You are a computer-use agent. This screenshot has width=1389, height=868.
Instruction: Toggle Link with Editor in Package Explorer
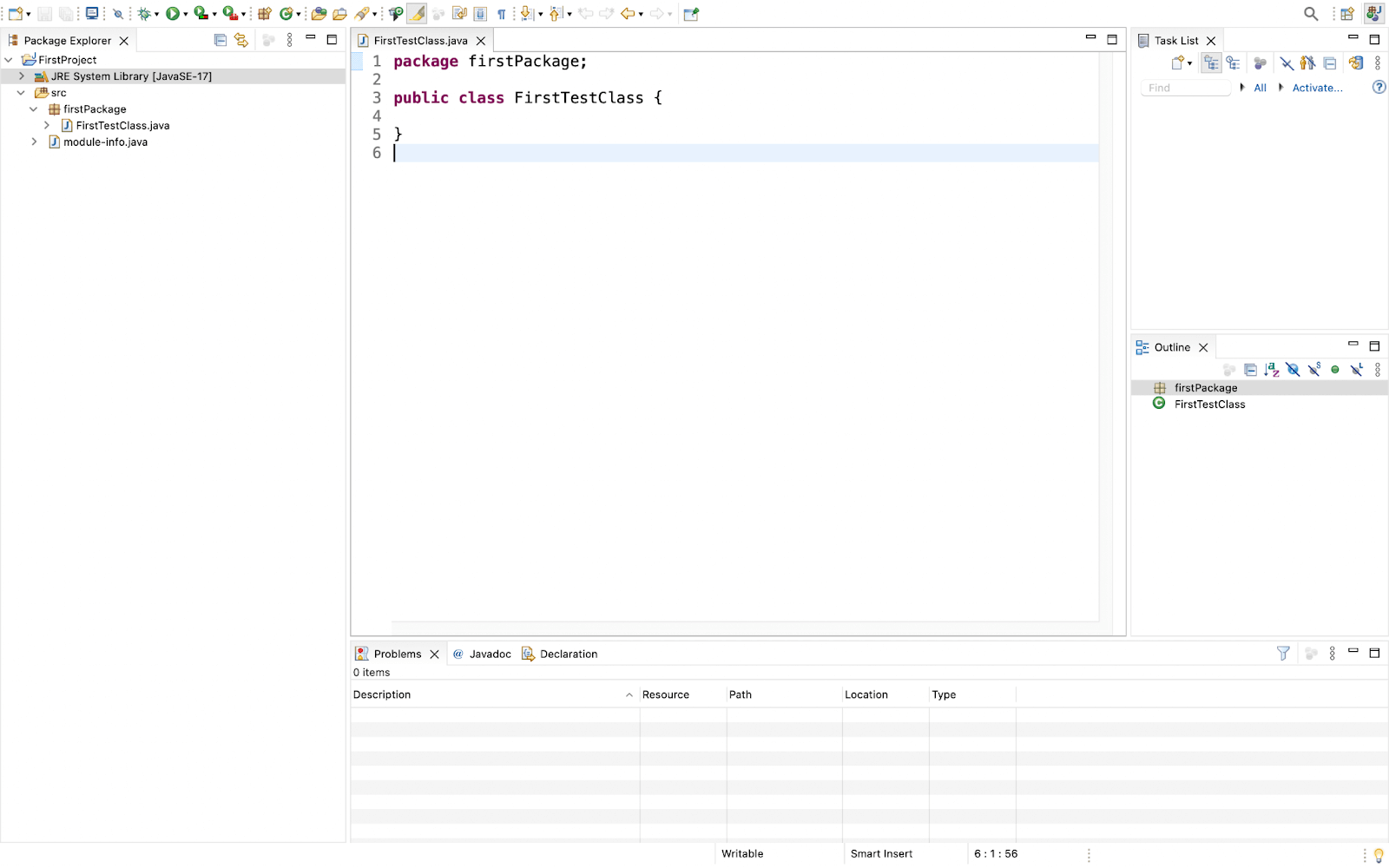pos(240,39)
